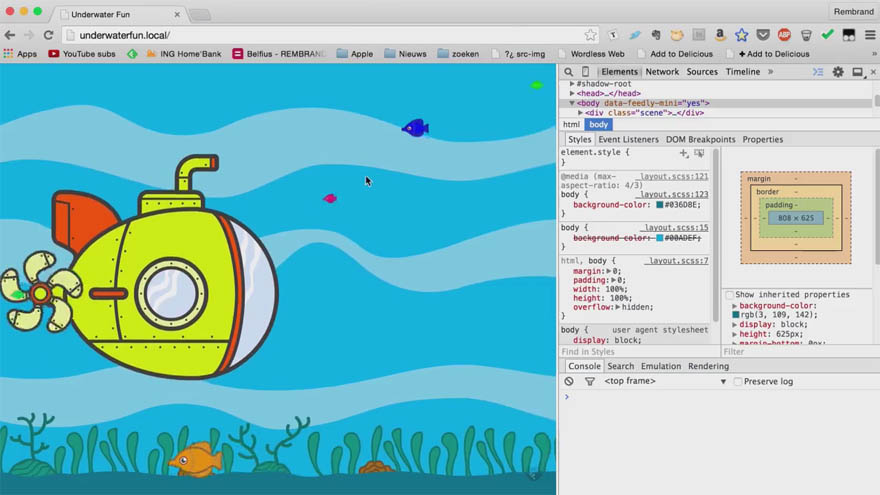Expand computed display property
The image size is (880, 495).
coord(735,324)
